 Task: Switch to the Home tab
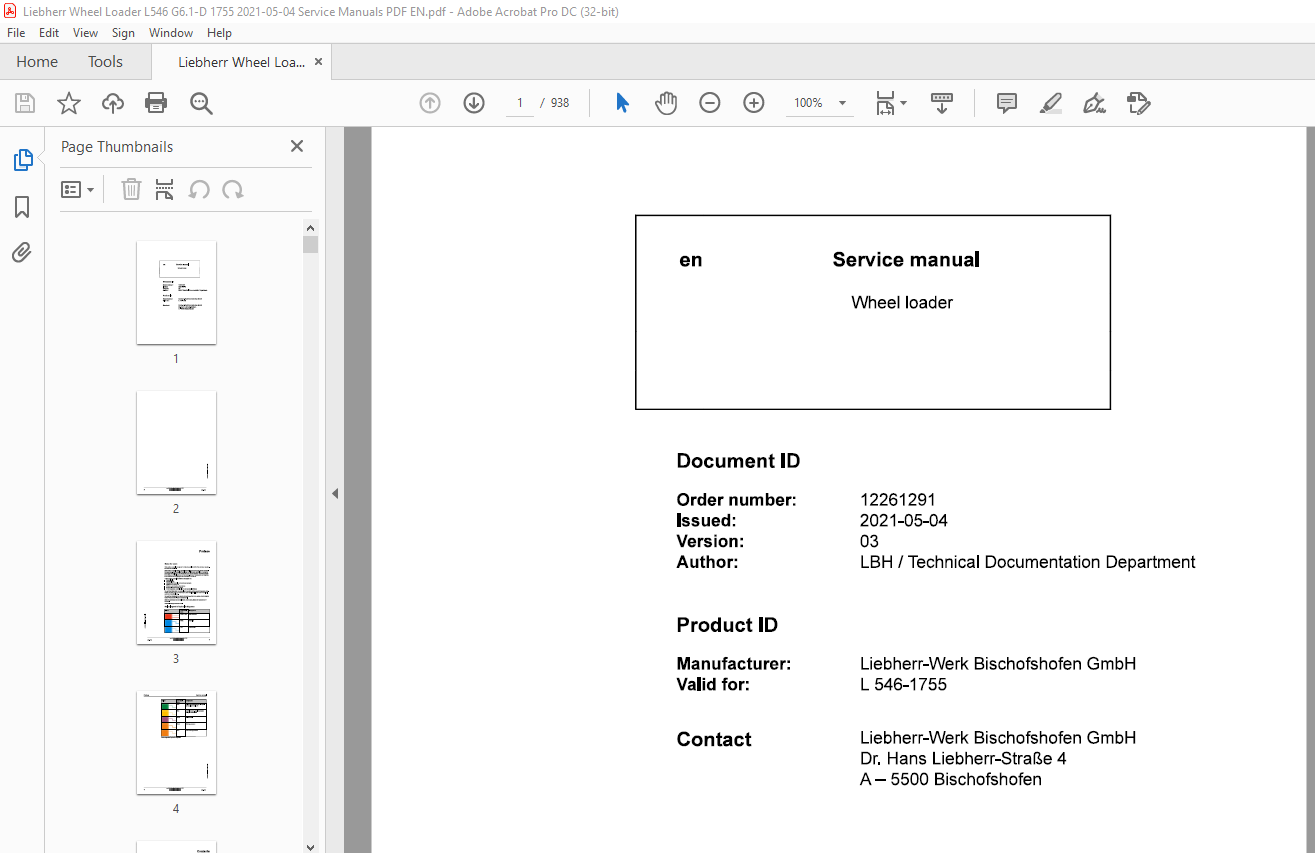pos(37,62)
